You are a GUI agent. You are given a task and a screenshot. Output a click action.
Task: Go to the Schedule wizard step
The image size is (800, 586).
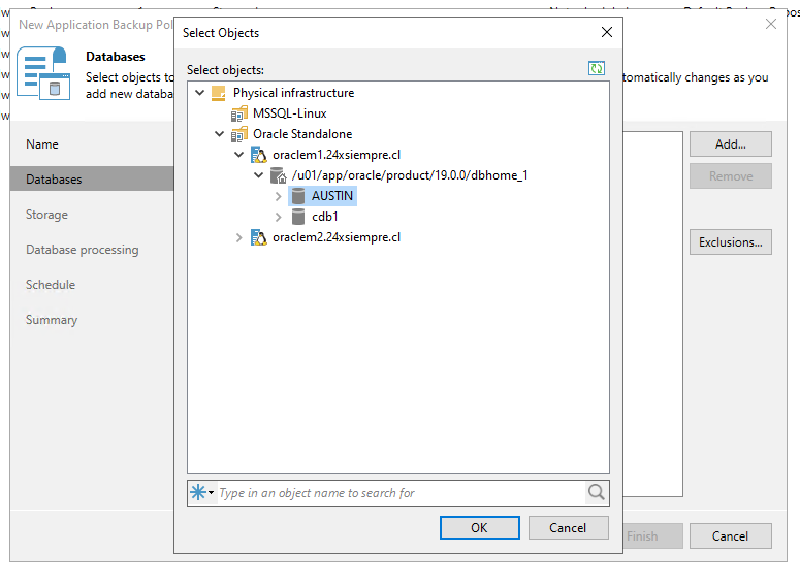(x=51, y=285)
